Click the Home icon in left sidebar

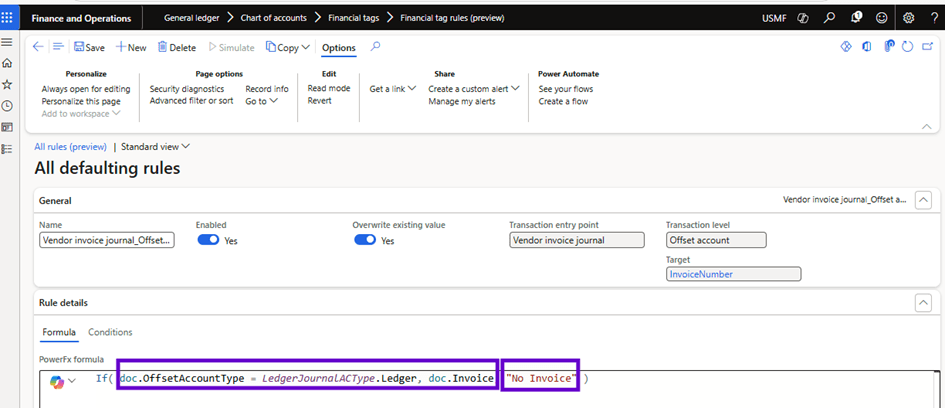pos(7,63)
